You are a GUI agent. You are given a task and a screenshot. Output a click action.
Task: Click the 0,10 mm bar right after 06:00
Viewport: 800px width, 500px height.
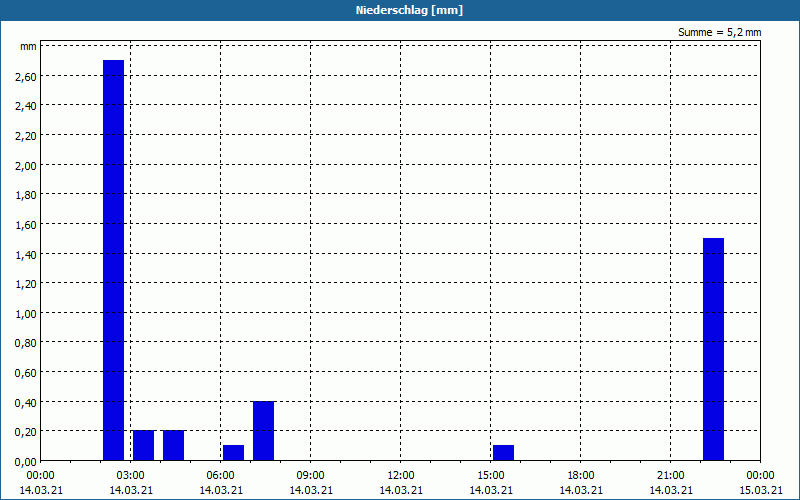point(233,453)
